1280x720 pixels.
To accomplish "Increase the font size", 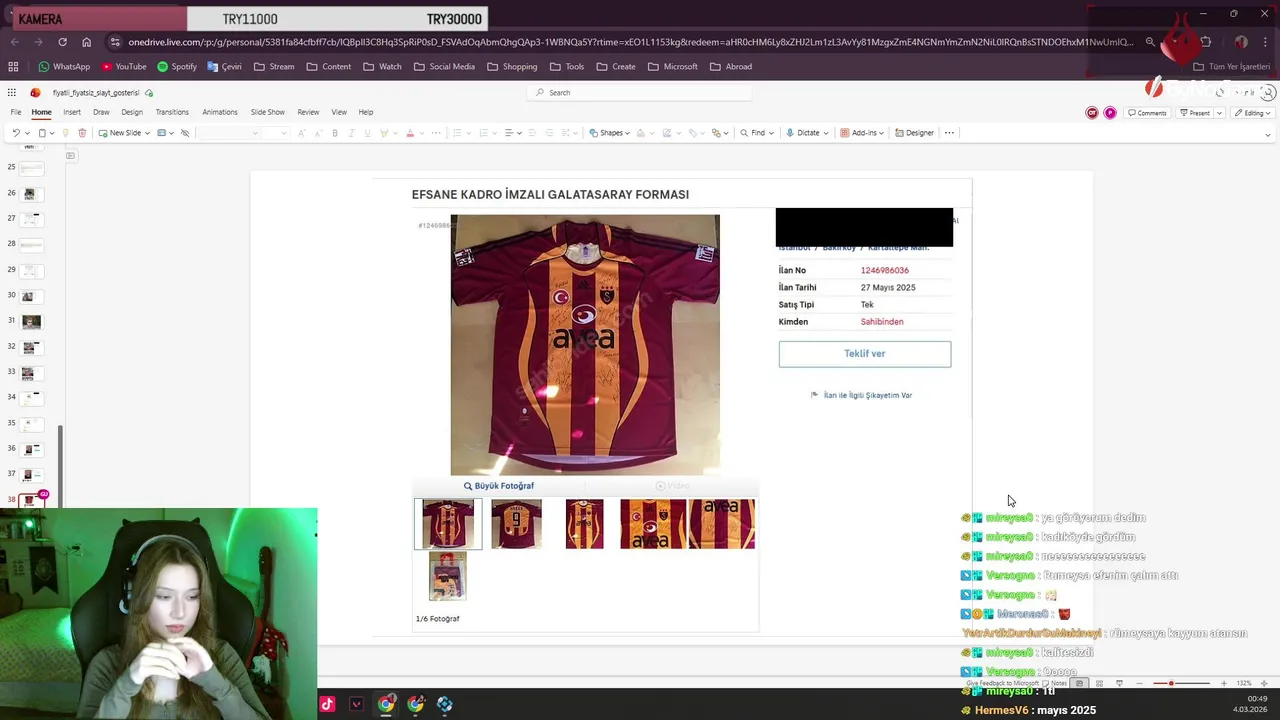I will (302, 133).
